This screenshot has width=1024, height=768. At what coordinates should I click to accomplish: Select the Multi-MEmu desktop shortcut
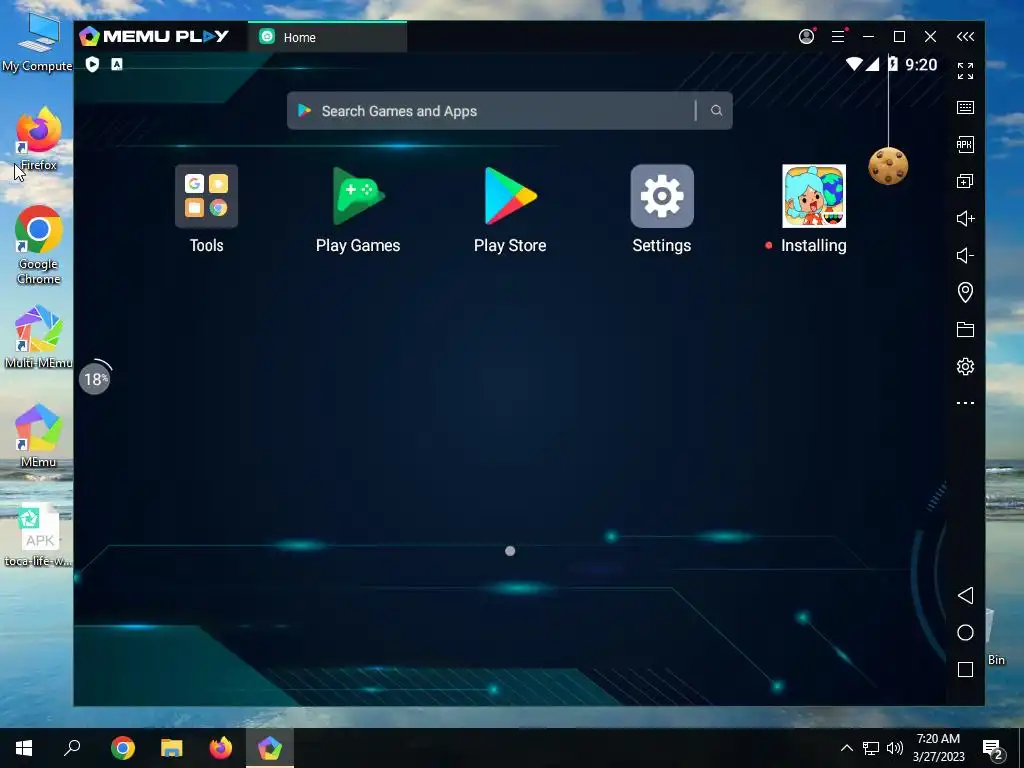pyautogui.click(x=39, y=337)
